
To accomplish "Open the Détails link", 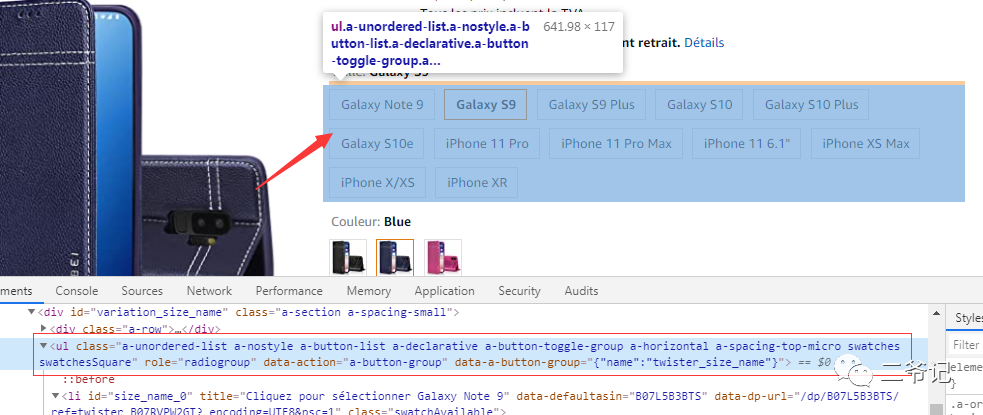I will (704, 43).
